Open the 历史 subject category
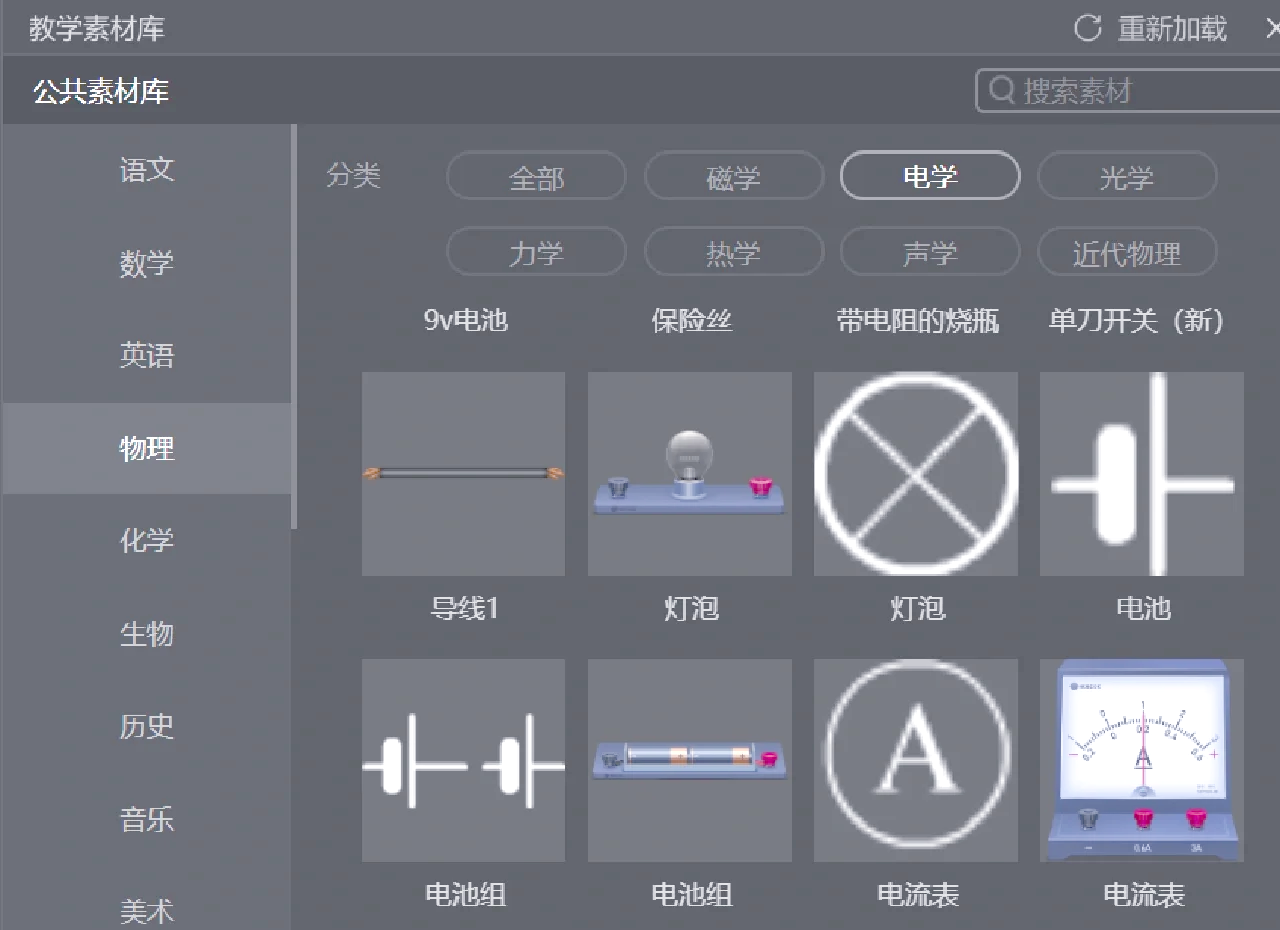 point(147,726)
